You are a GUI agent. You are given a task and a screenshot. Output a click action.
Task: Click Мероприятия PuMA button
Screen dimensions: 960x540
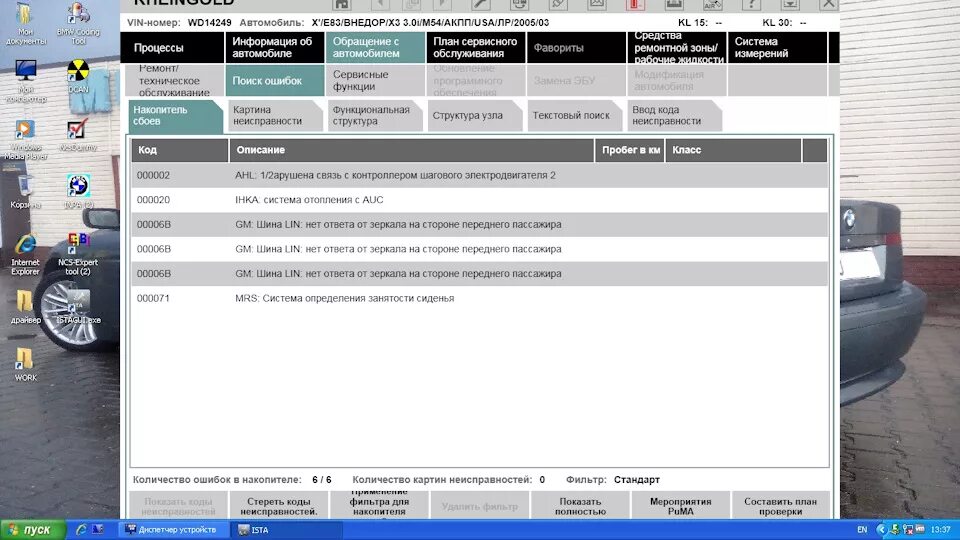click(x=680, y=506)
